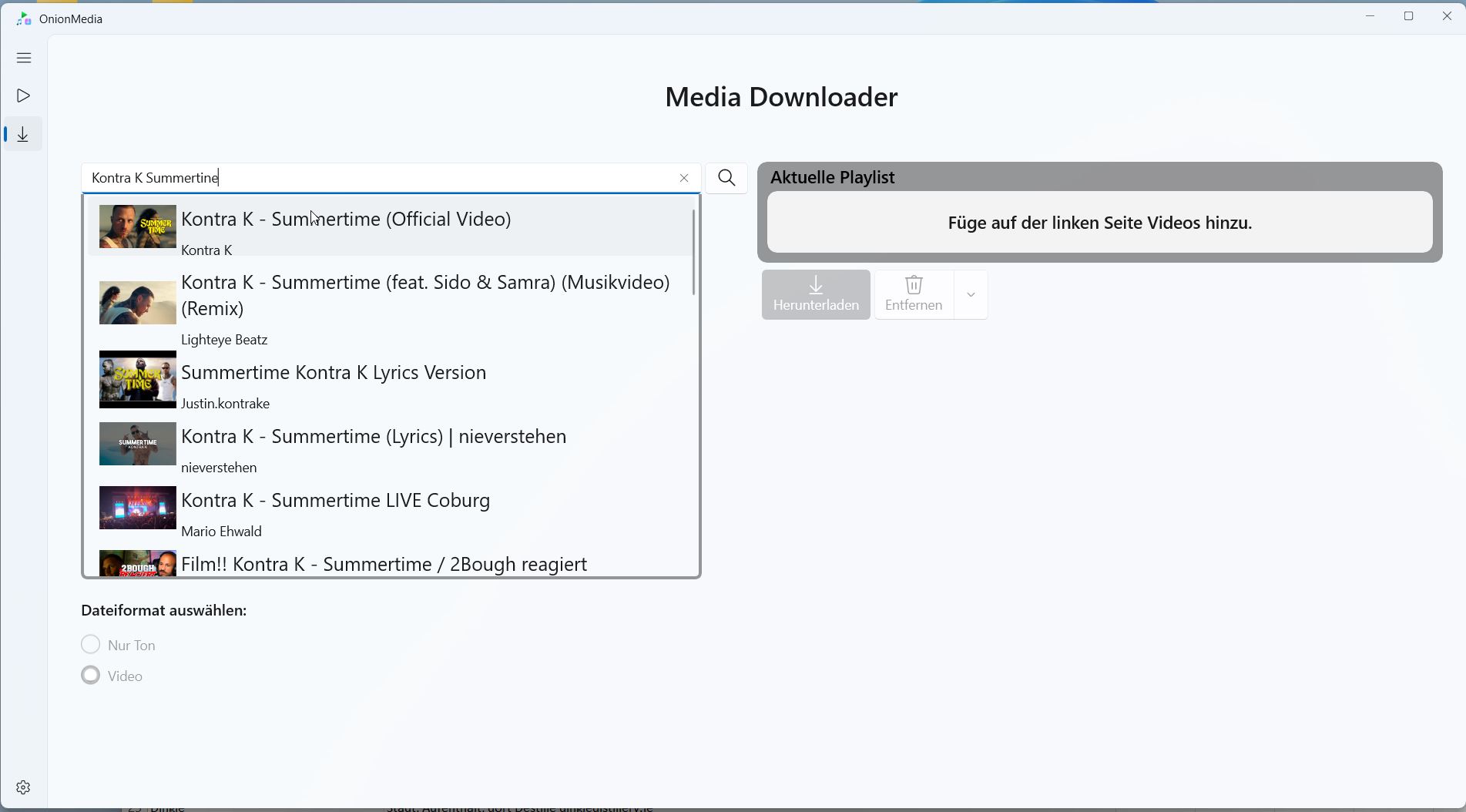Open the downloader page in the sidebar
1466x812 pixels.
pos(24,134)
